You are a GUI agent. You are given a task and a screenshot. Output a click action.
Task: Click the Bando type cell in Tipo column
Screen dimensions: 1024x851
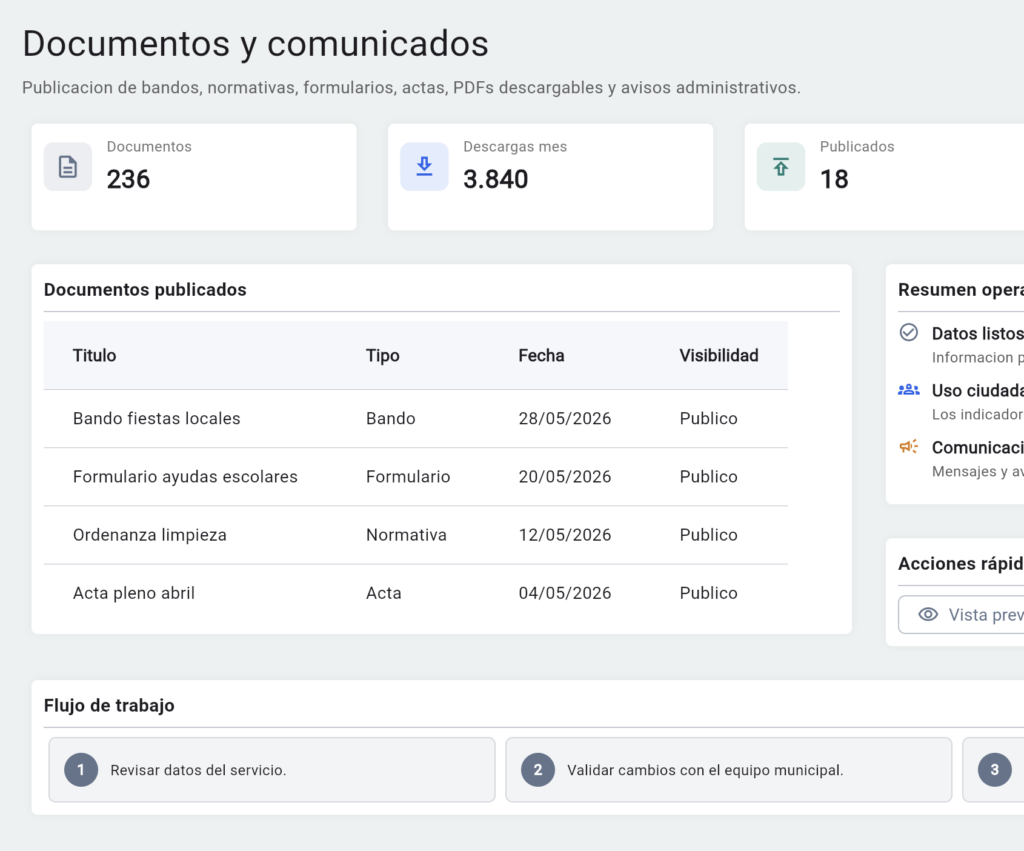391,419
